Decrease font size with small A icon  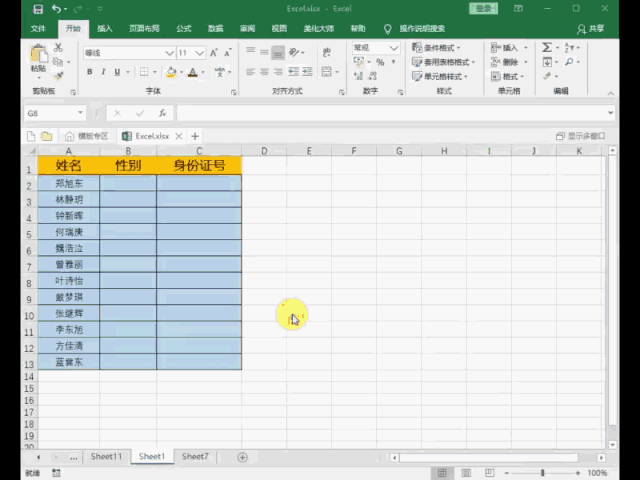[228, 53]
